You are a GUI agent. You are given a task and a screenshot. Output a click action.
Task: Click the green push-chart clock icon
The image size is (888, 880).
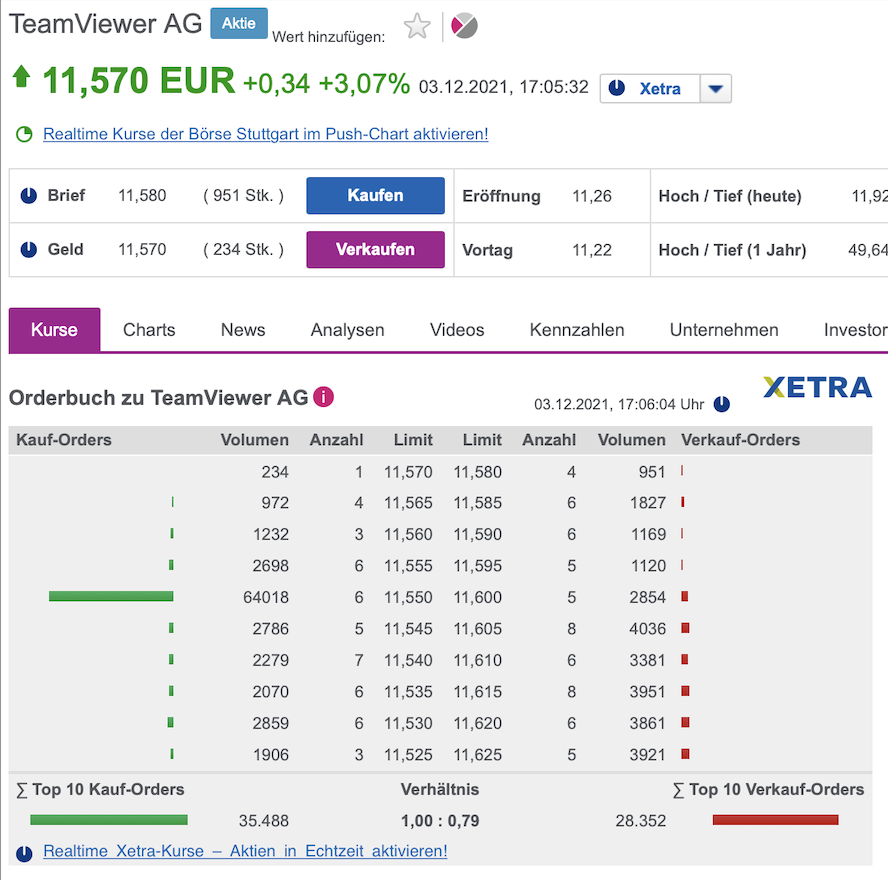tap(24, 134)
